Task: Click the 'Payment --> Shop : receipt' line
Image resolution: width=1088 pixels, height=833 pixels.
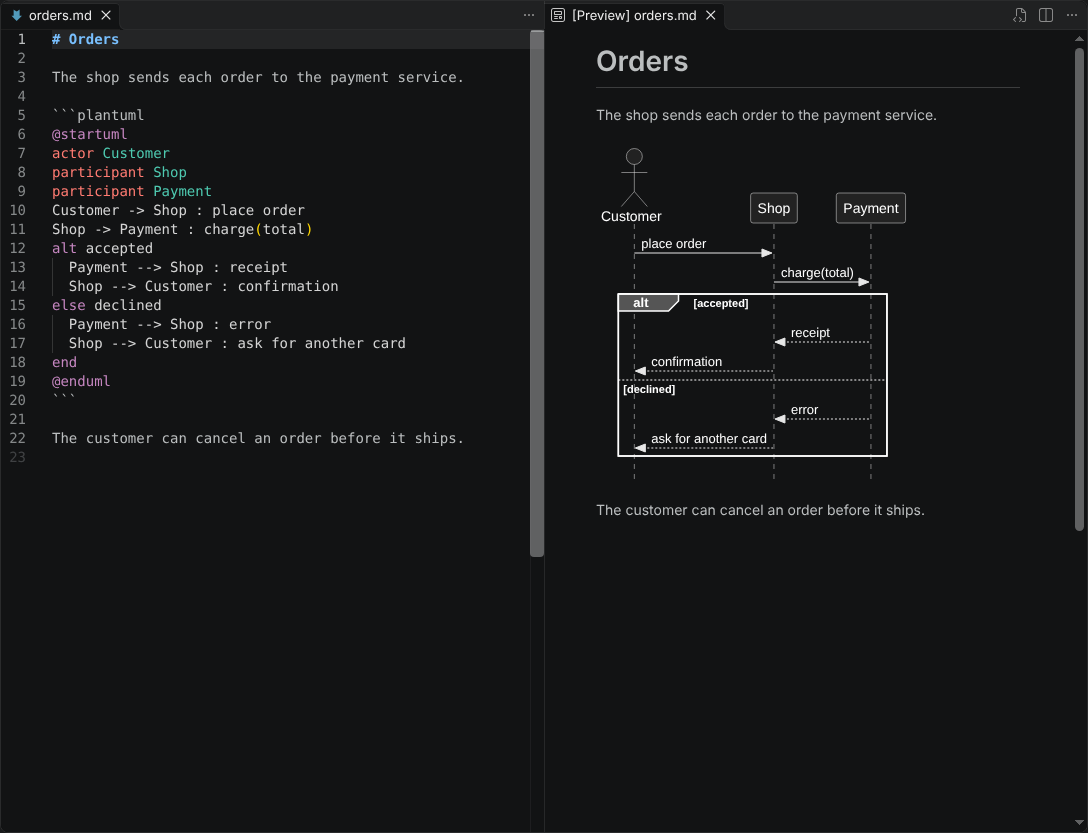Action: point(178,267)
